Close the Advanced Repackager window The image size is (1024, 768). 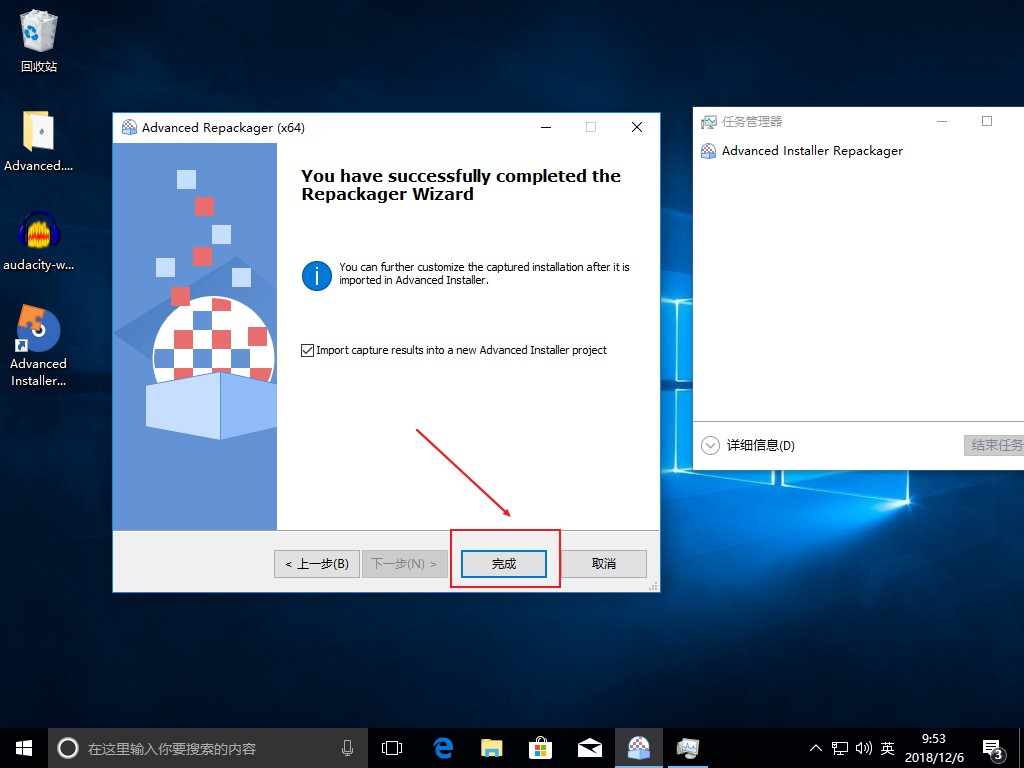(637, 127)
